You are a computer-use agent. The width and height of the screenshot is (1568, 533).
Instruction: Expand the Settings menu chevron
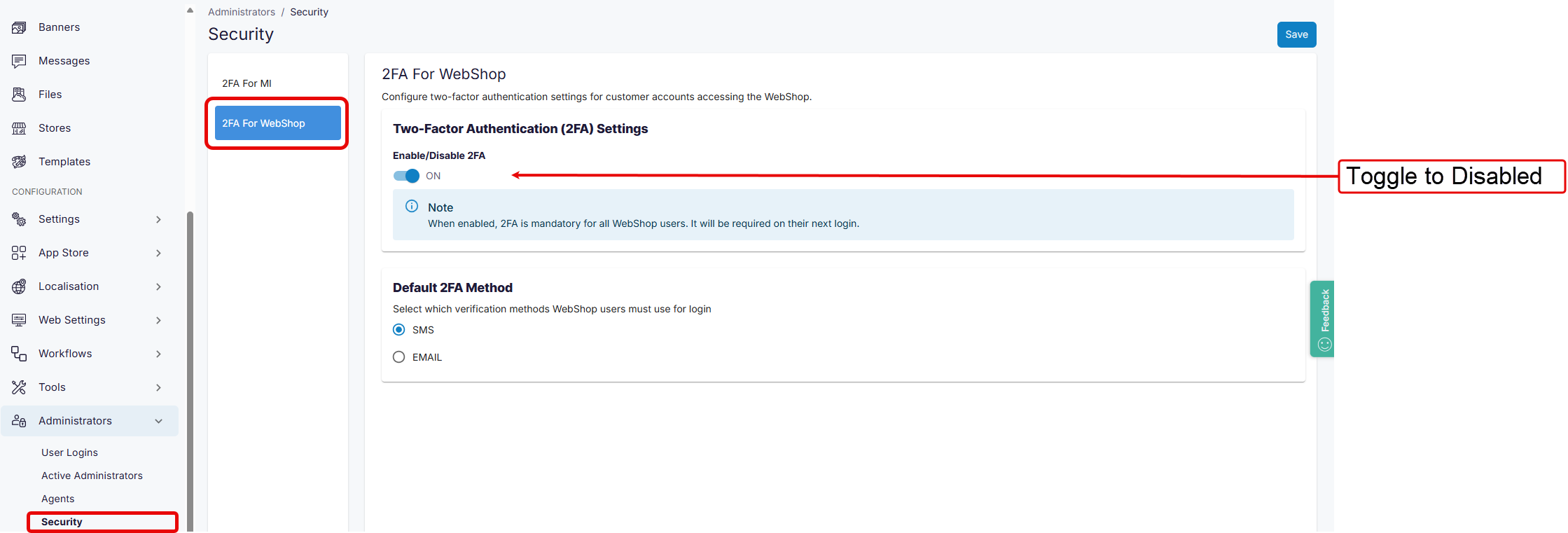coord(159,219)
